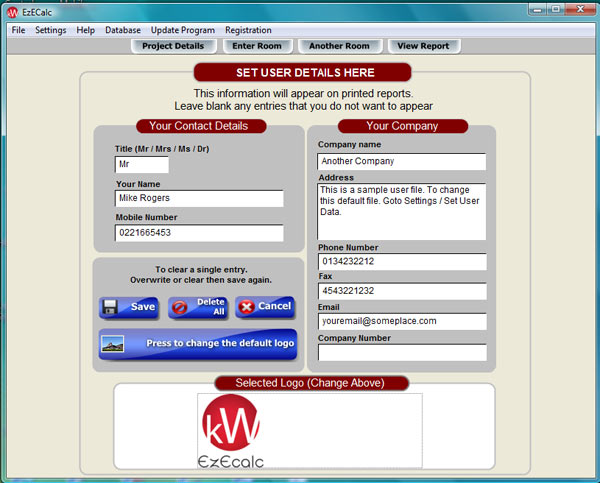The image size is (600, 483).
Task: Click the picture icon on logo button
Action: click(113, 343)
